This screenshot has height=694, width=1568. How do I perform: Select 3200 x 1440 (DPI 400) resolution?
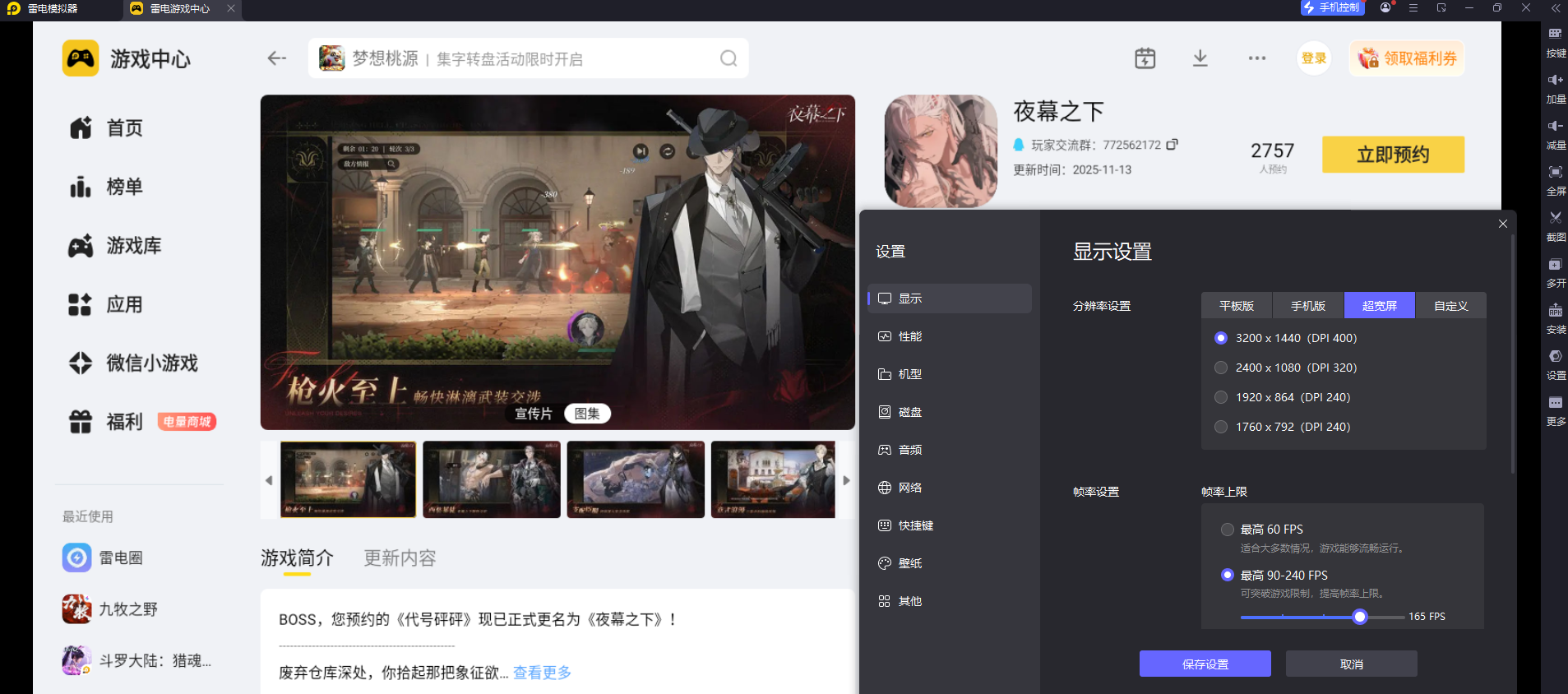pyautogui.click(x=1221, y=338)
